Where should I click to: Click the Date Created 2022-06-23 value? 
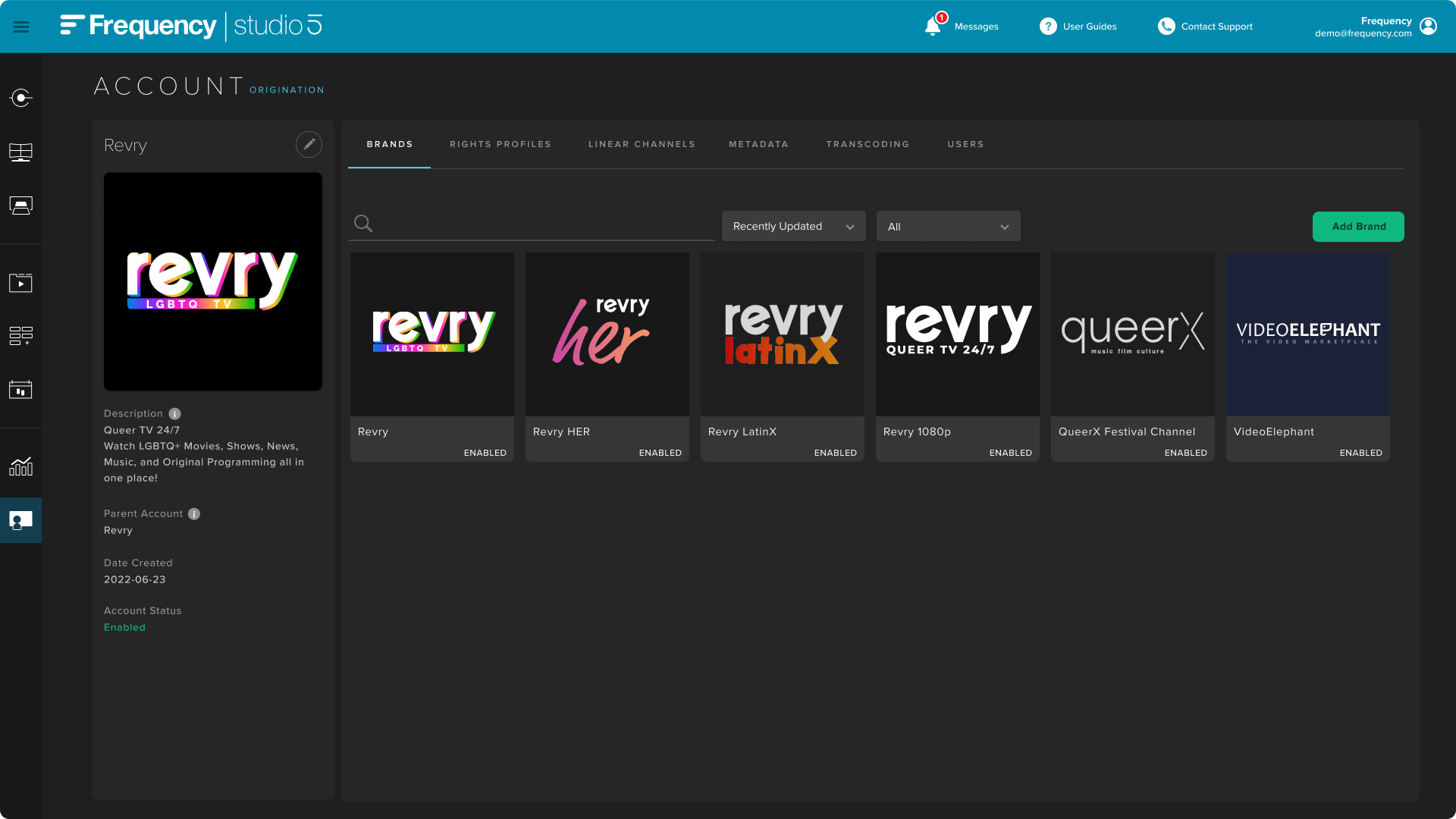134,579
